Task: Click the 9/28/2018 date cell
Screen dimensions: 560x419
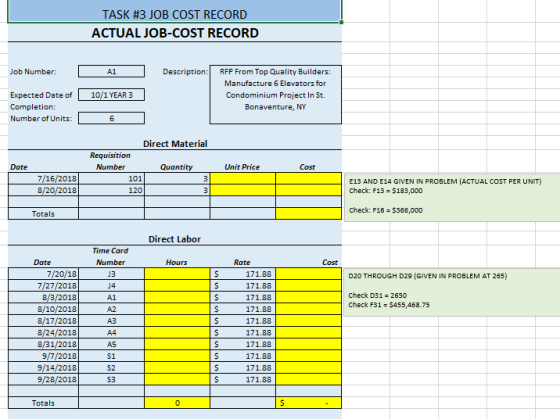Action: point(43,379)
